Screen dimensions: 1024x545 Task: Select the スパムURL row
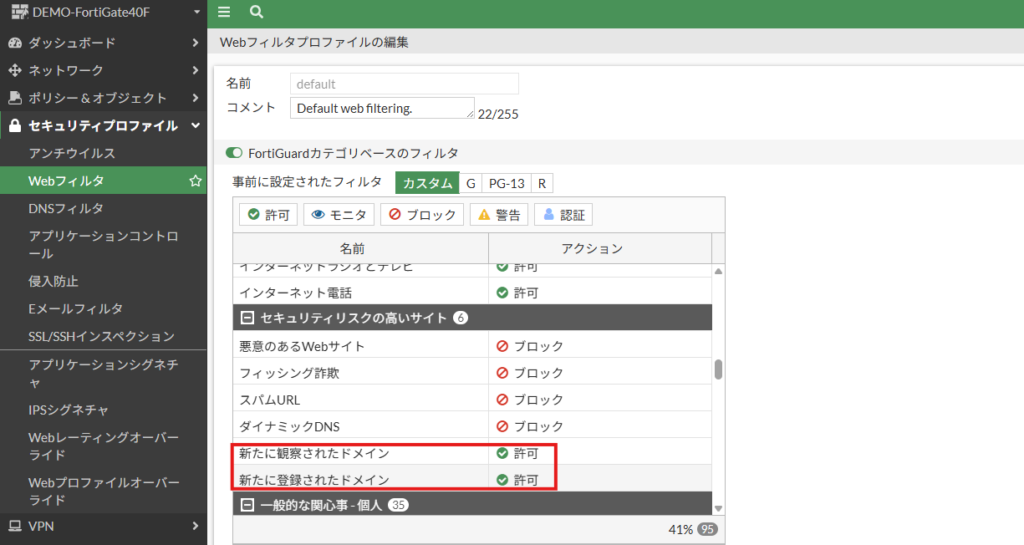point(472,399)
